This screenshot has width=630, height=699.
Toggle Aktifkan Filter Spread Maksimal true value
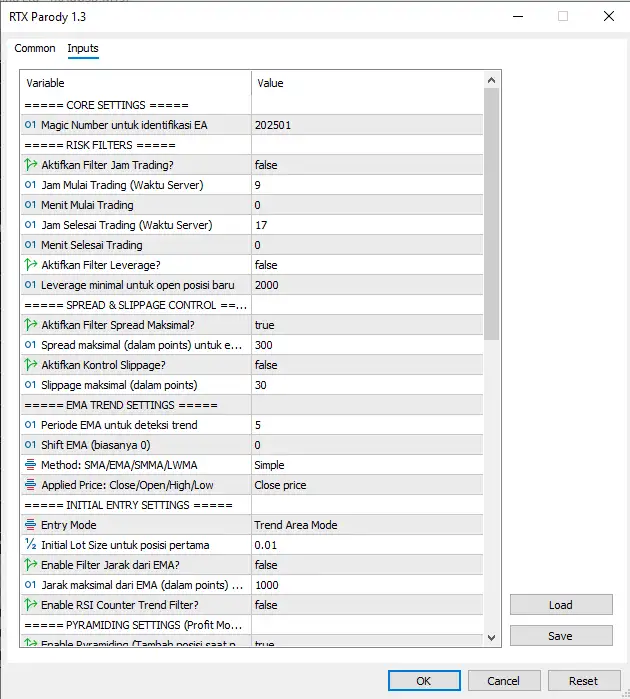366,325
